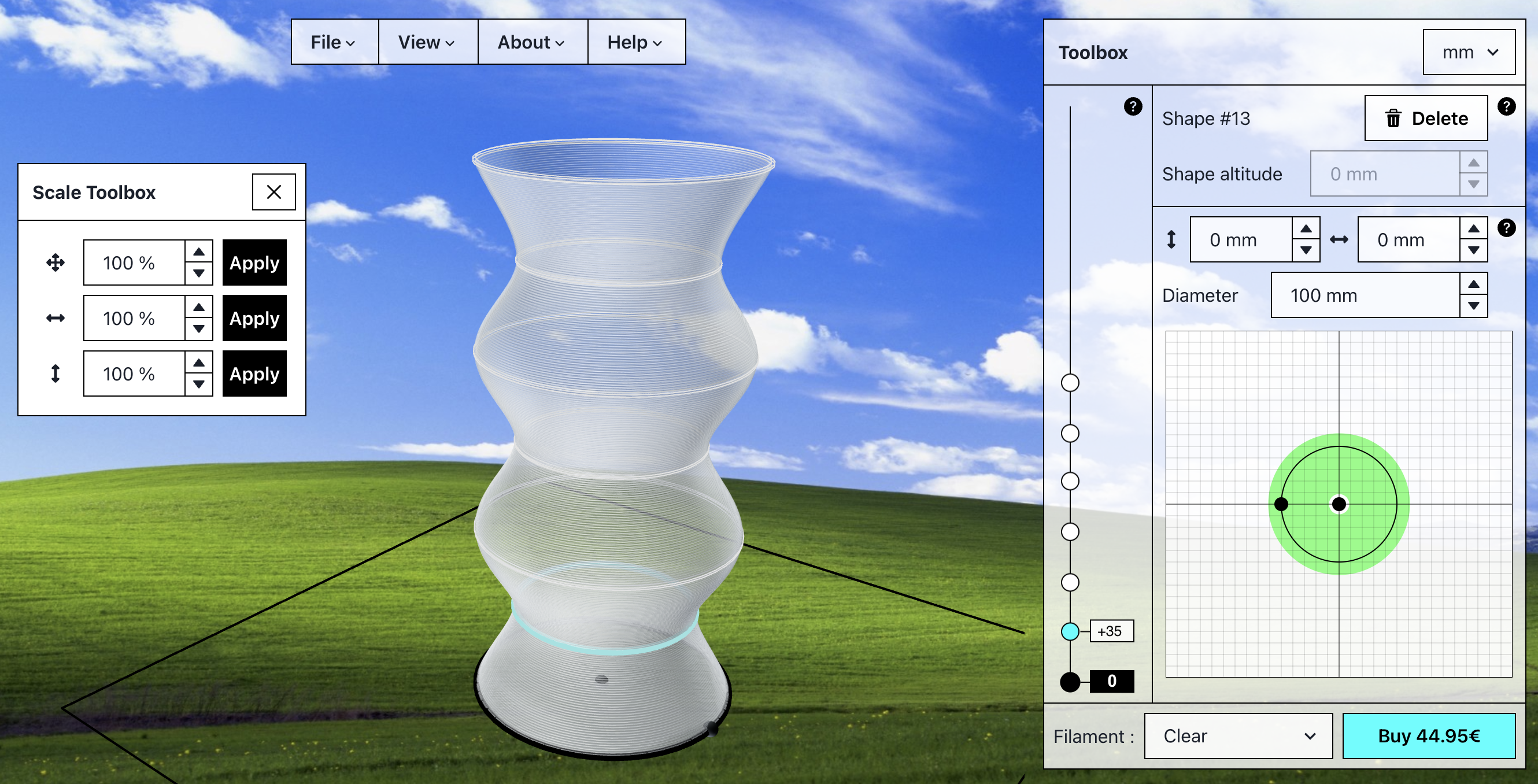Select the second altitude node from top
The width and height of the screenshot is (1538, 784).
click(x=1070, y=434)
